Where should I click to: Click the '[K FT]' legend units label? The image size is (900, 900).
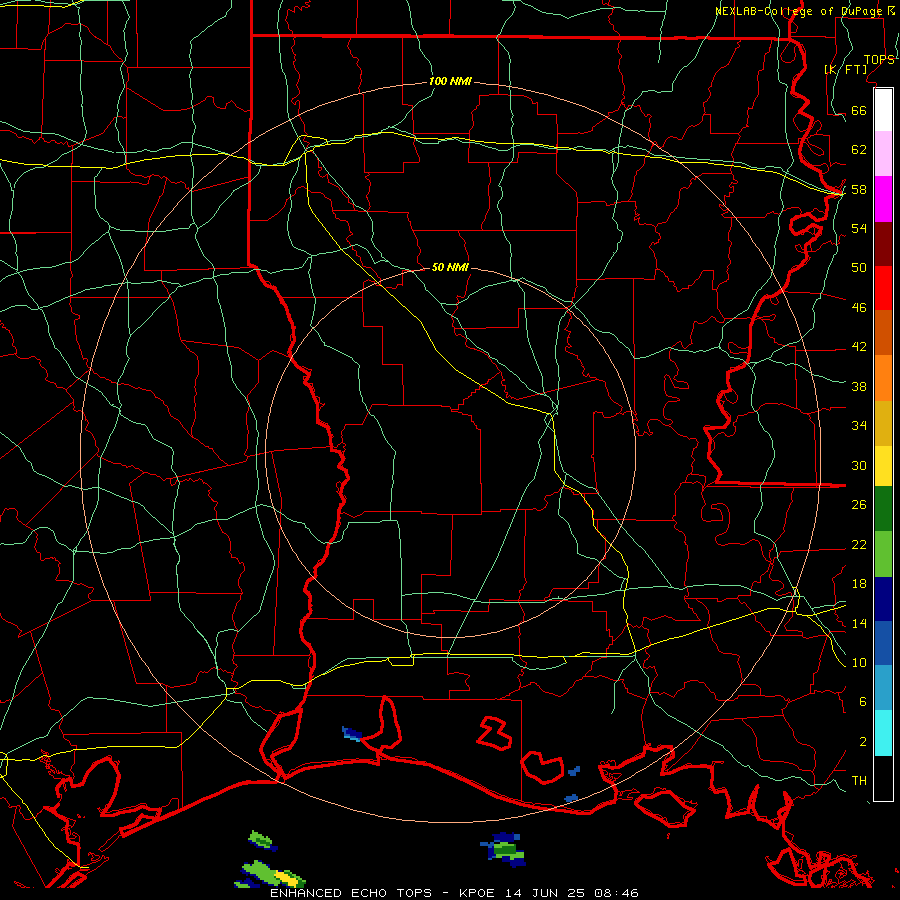click(x=845, y=69)
